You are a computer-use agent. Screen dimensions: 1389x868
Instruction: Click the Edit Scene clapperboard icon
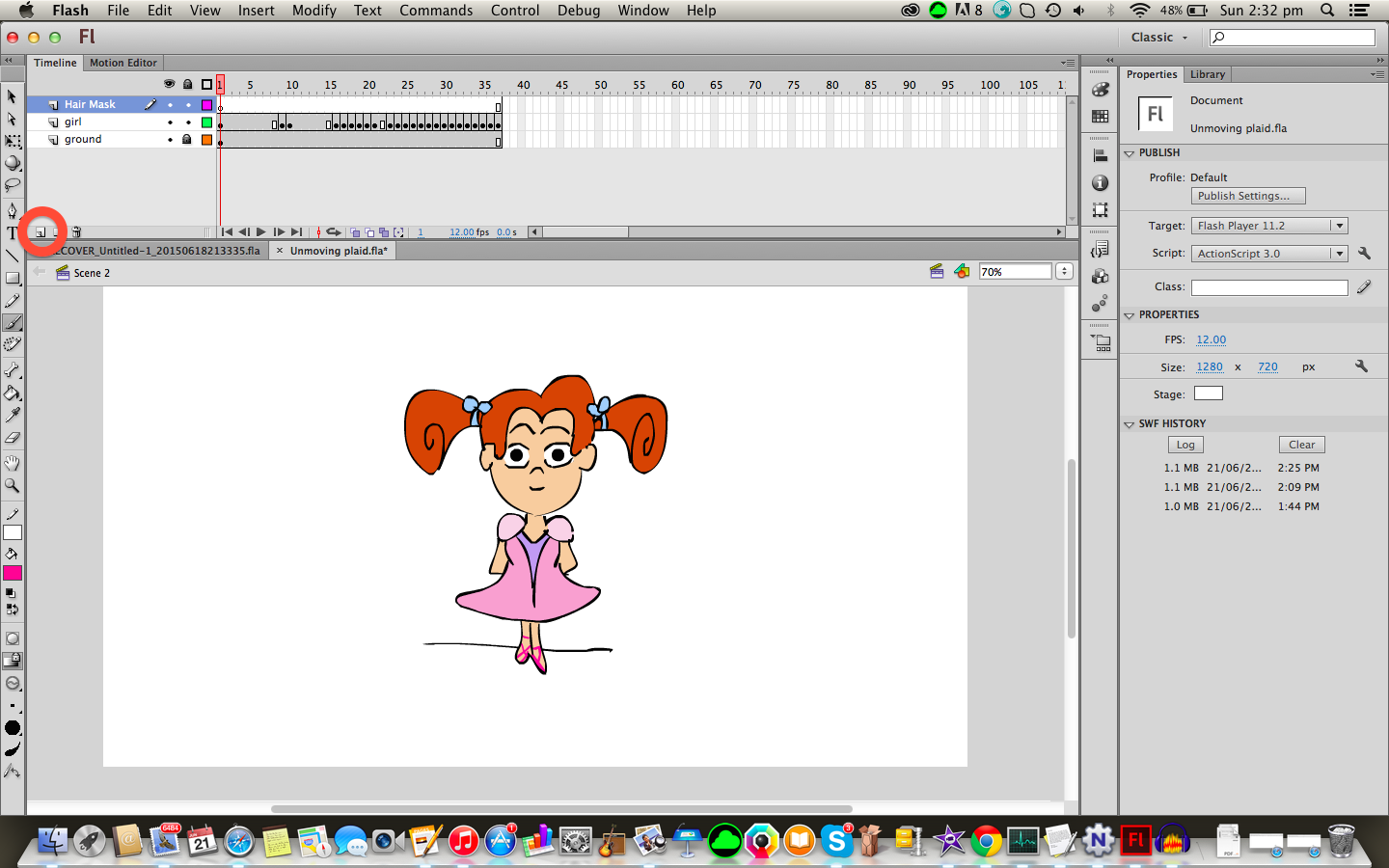pyautogui.click(x=937, y=272)
